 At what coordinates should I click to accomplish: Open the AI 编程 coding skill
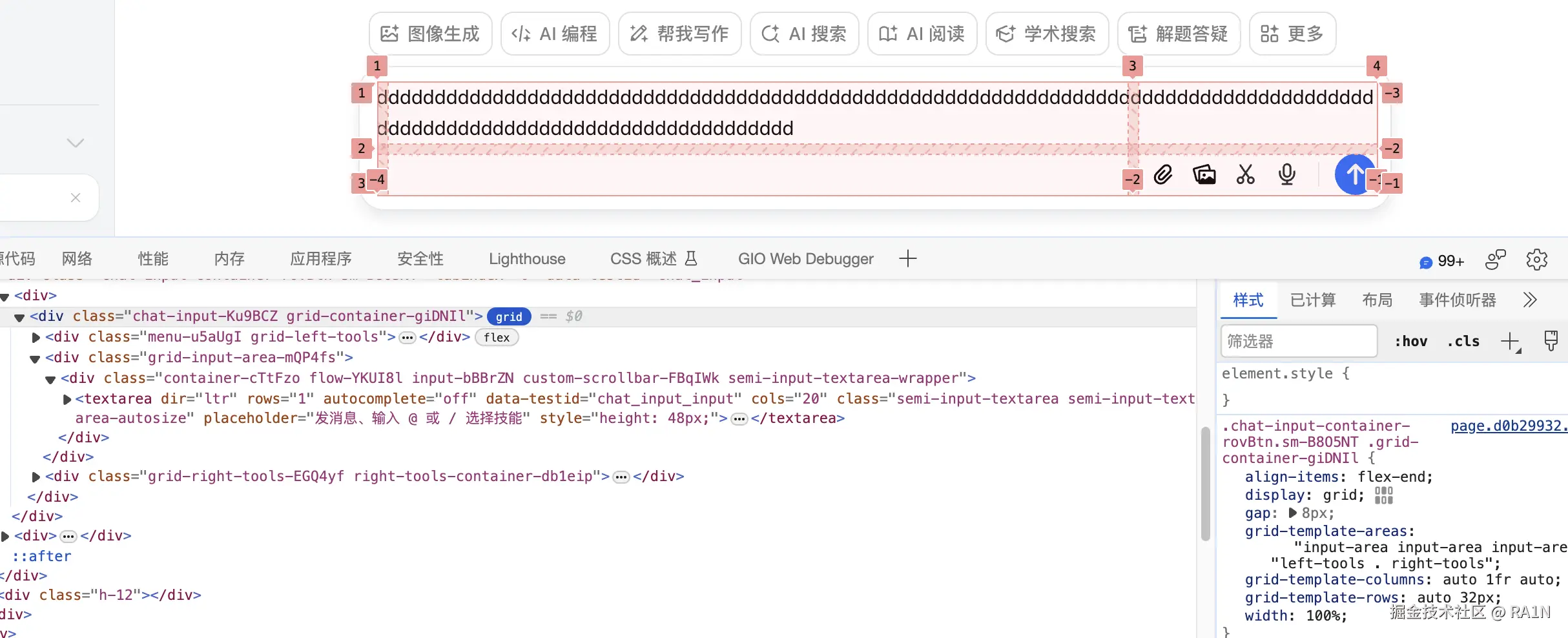pos(555,34)
